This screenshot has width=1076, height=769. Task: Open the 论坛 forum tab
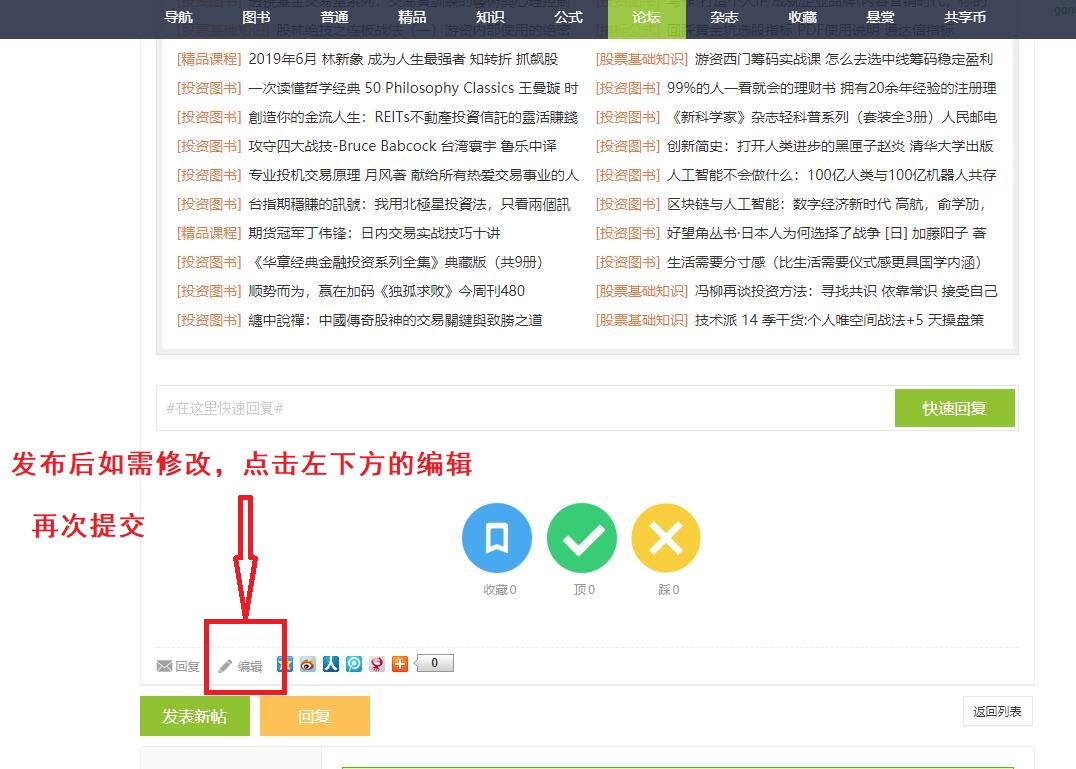647,18
